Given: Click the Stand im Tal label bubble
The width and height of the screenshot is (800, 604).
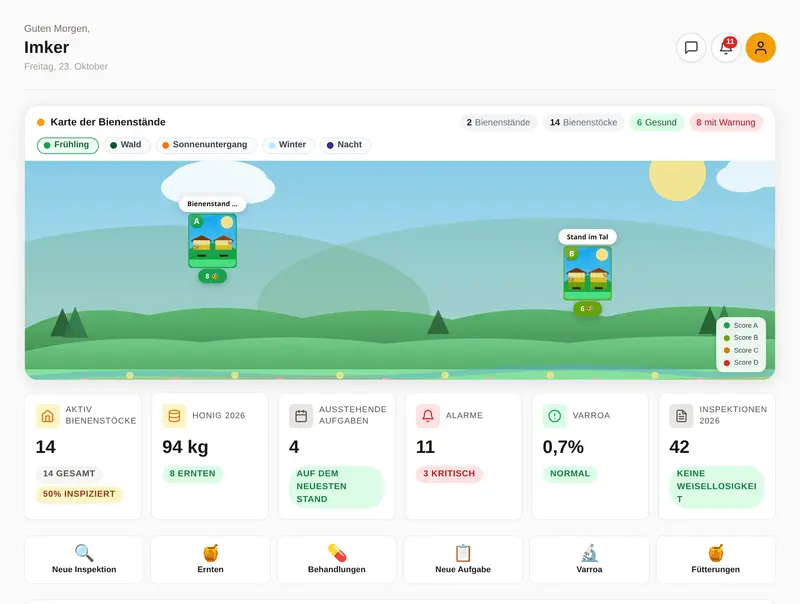Looking at the screenshot, I should tap(587, 237).
